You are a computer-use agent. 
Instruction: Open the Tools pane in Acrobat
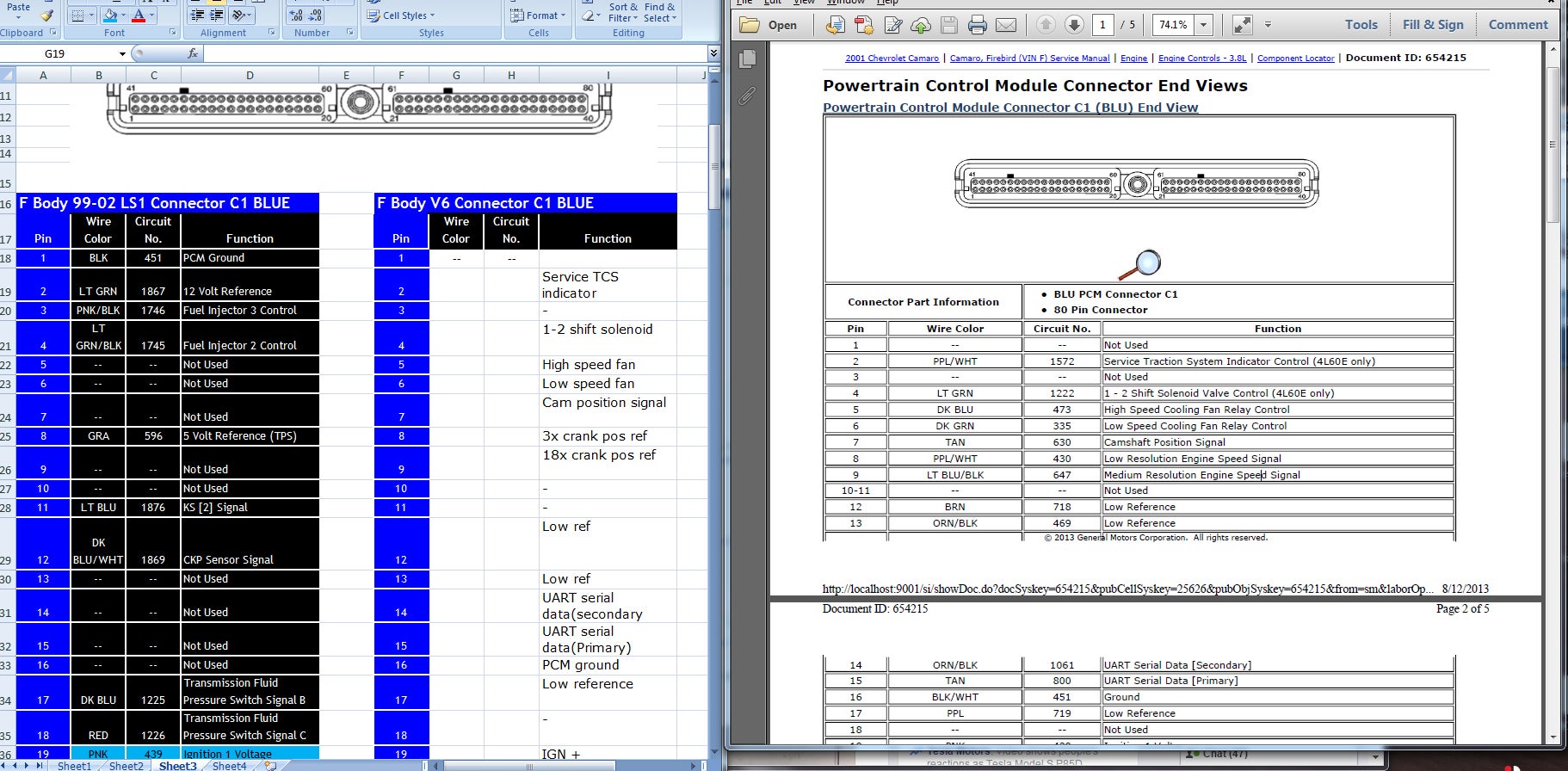tap(1361, 25)
